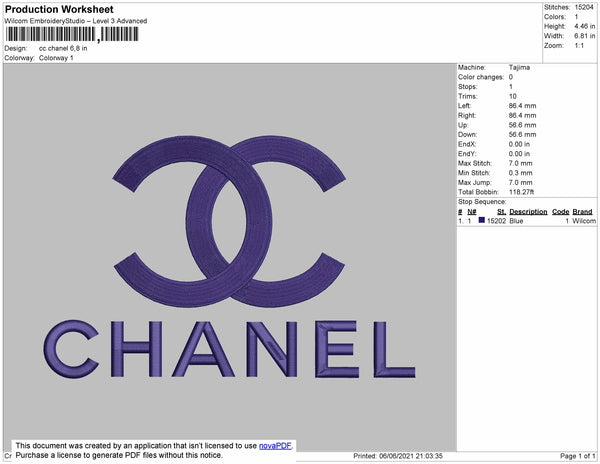Select the "Production Worksheet" title
Screen dimensions: 600x464
59,9
